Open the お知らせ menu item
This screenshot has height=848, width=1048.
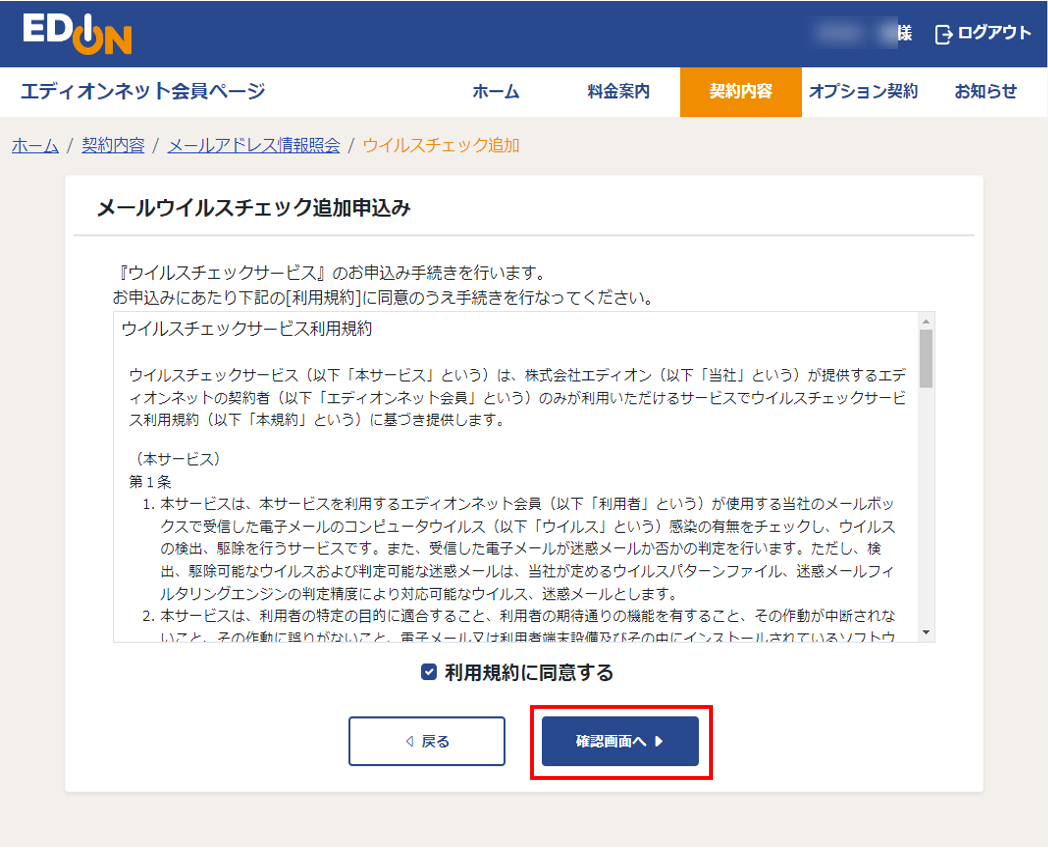(985, 91)
